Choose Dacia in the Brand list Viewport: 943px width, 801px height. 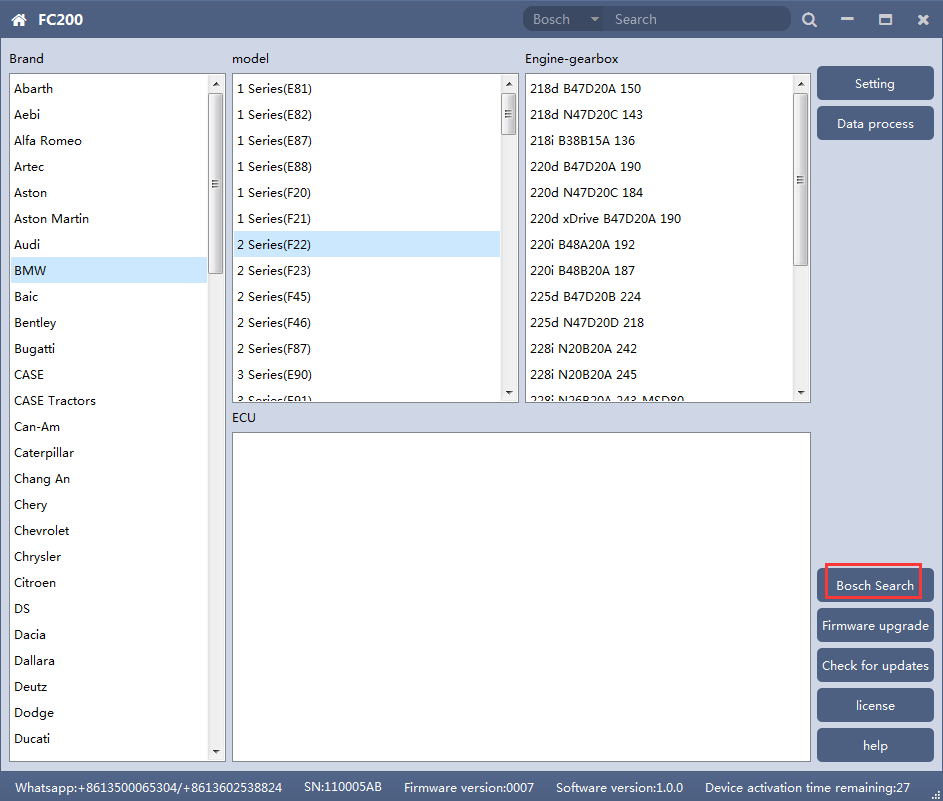[x=109, y=634]
